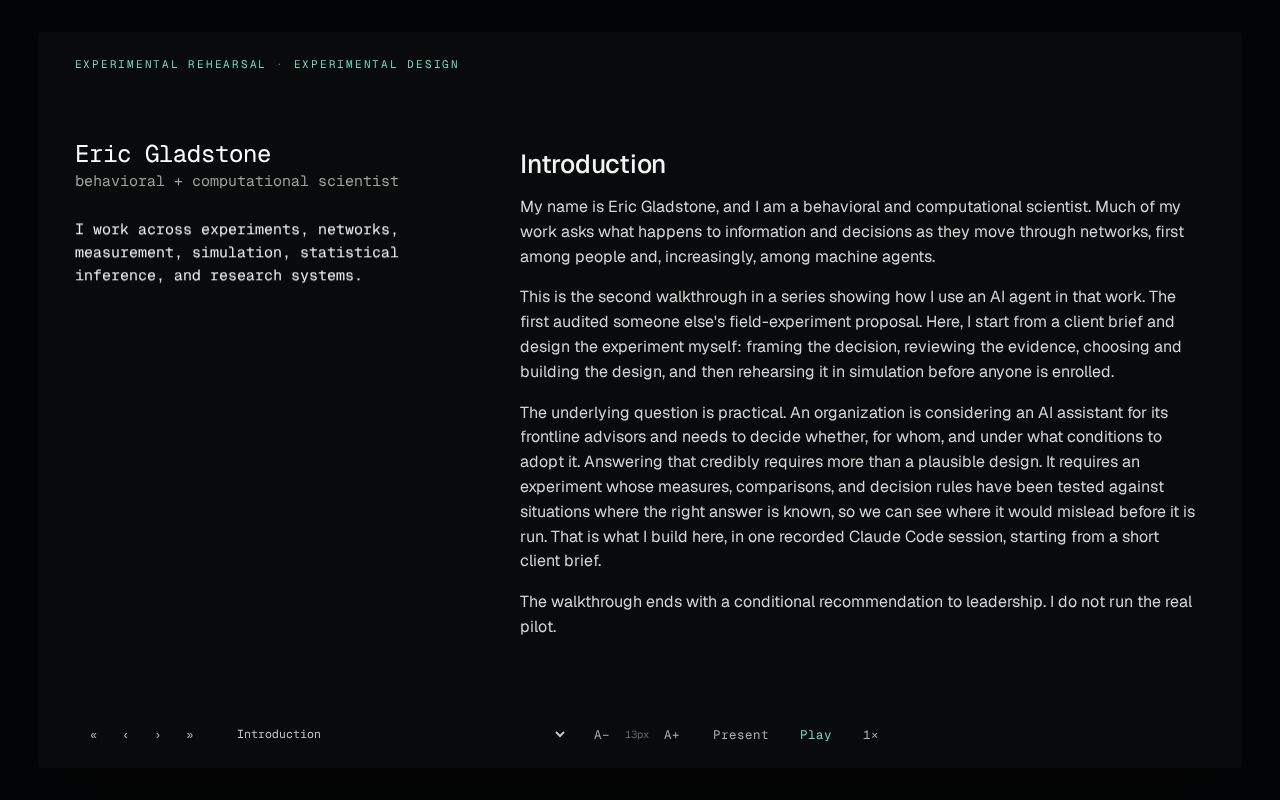Image resolution: width=1280 pixels, height=800 pixels.
Task: Click the paragraph starting This is the second walkthrough
Action: 858,334
